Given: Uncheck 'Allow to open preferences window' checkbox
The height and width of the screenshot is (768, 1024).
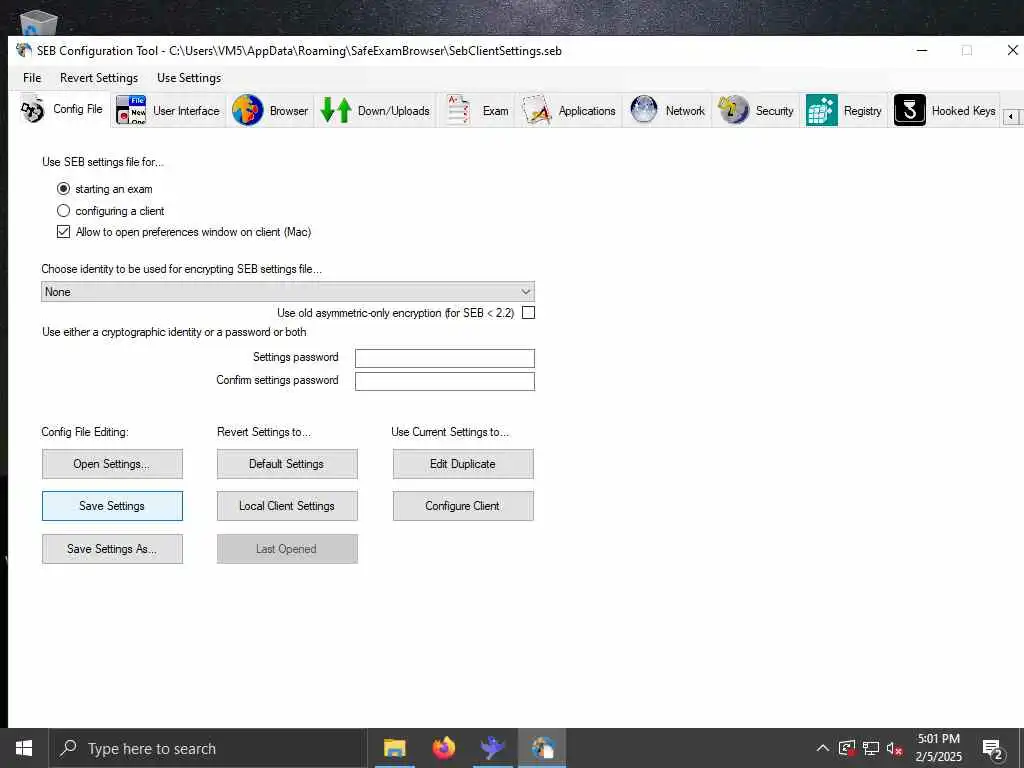Looking at the screenshot, I should pyautogui.click(x=63, y=232).
